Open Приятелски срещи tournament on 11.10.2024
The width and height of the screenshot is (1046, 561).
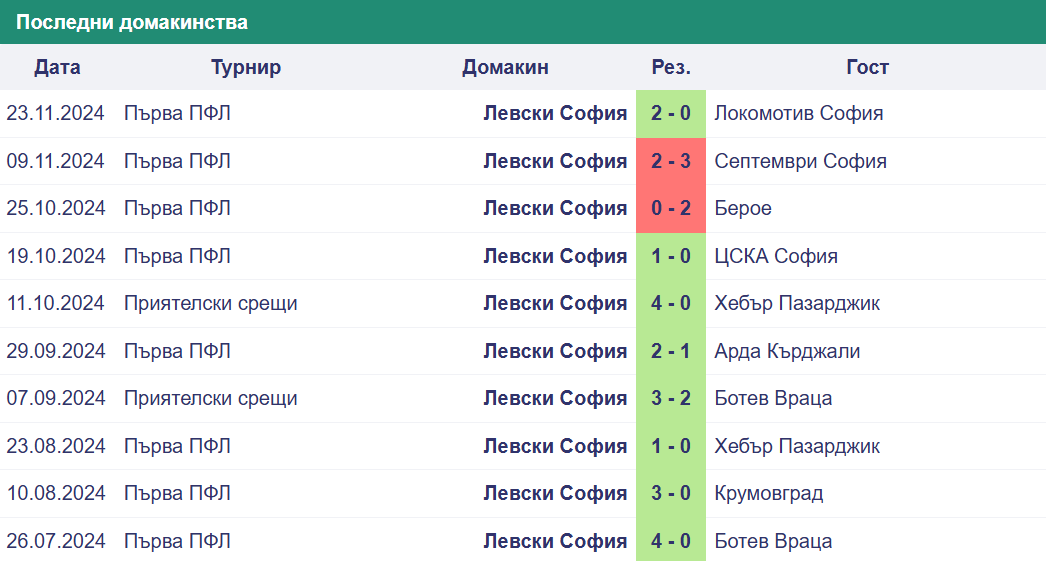click(211, 304)
